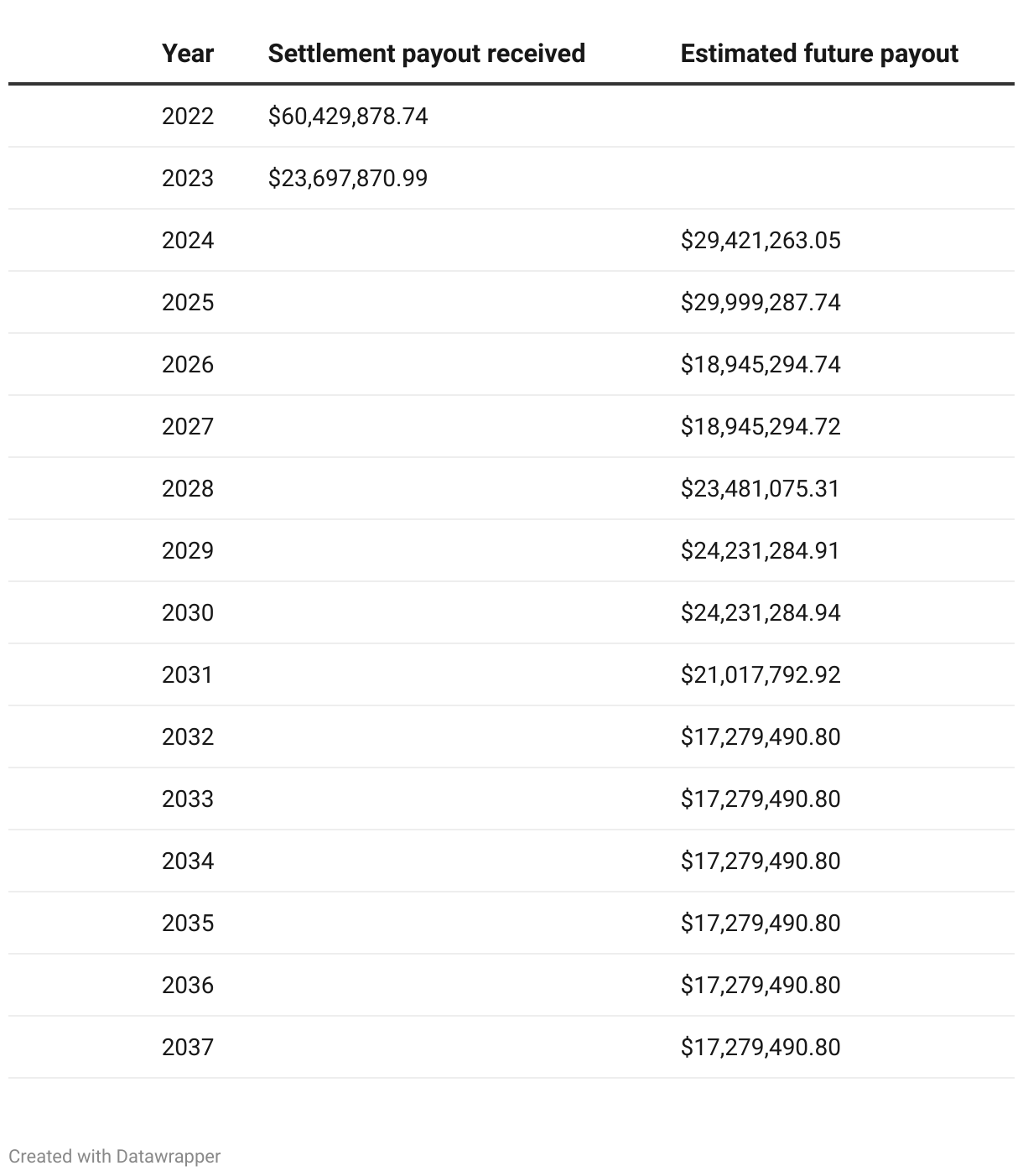Select the year 2035 cell
This screenshot has height=1176, width=1023.
coord(188,923)
